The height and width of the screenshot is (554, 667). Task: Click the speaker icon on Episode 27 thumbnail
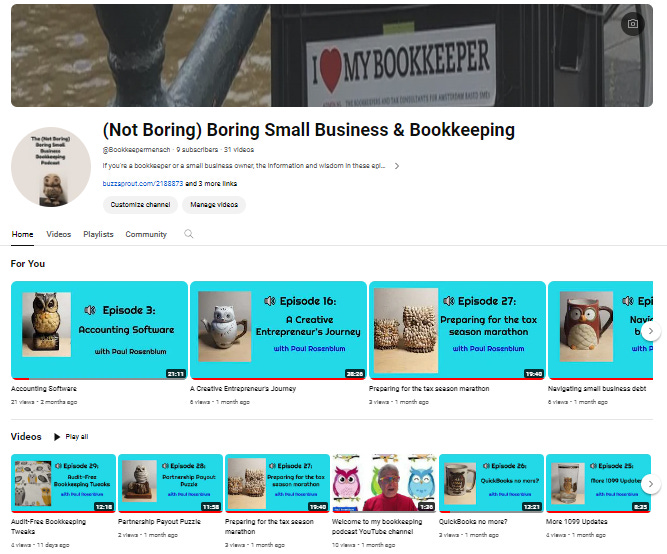448,301
